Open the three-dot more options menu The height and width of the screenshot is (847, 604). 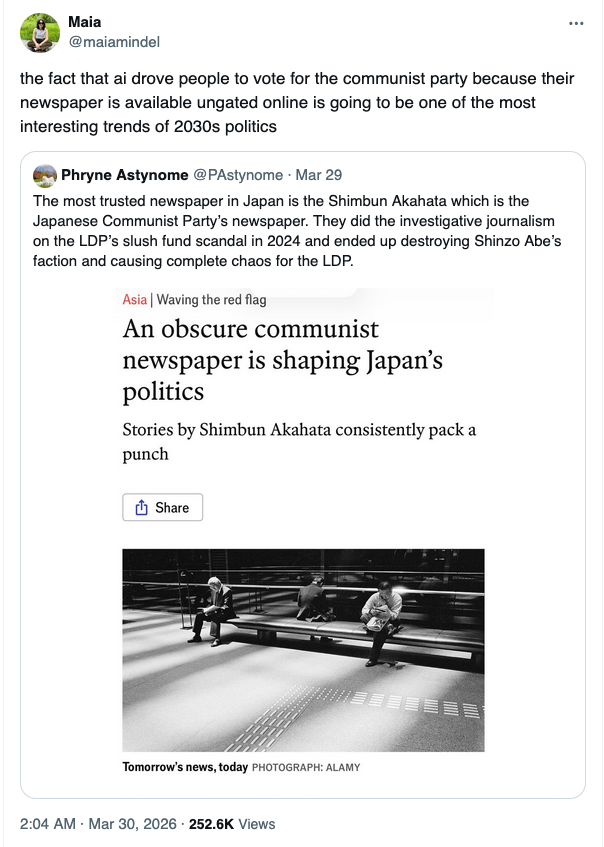[575, 23]
